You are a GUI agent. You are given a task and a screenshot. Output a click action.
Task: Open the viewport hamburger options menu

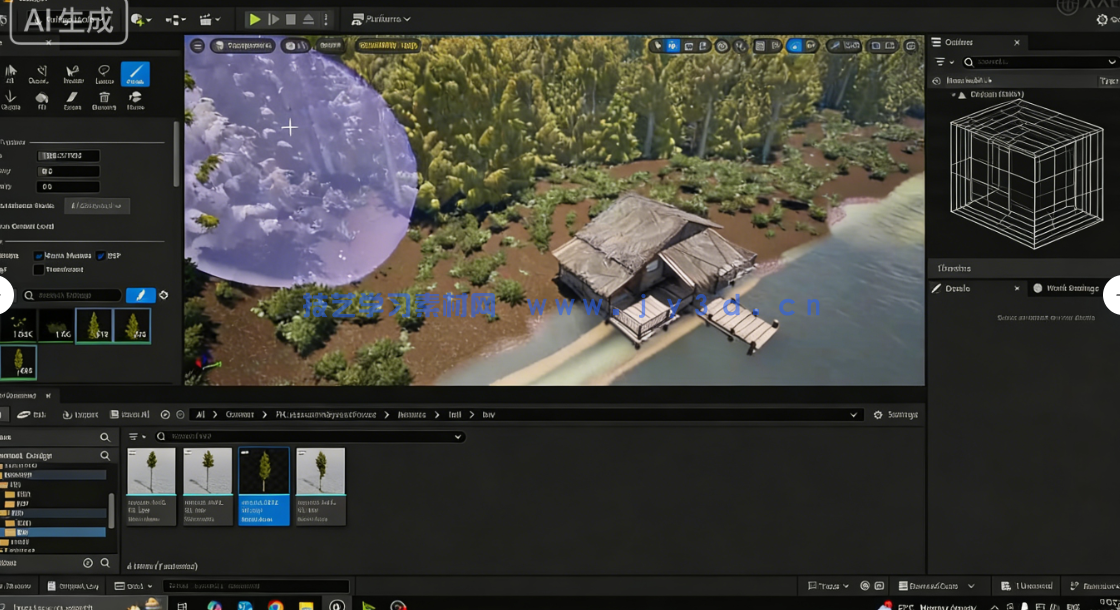pos(197,45)
